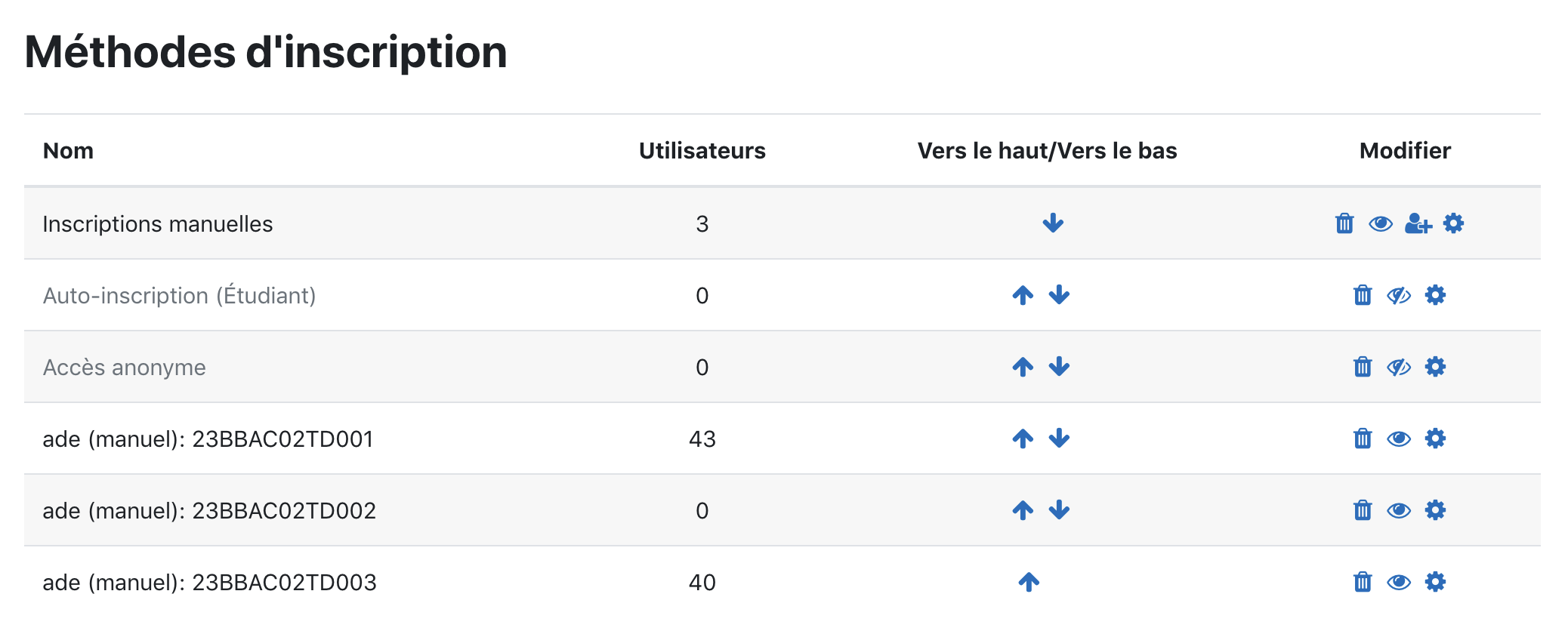Move Auto-inscription (Étudiant) up
This screenshot has width=1568, height=634.
click(x=1023, y=295)
